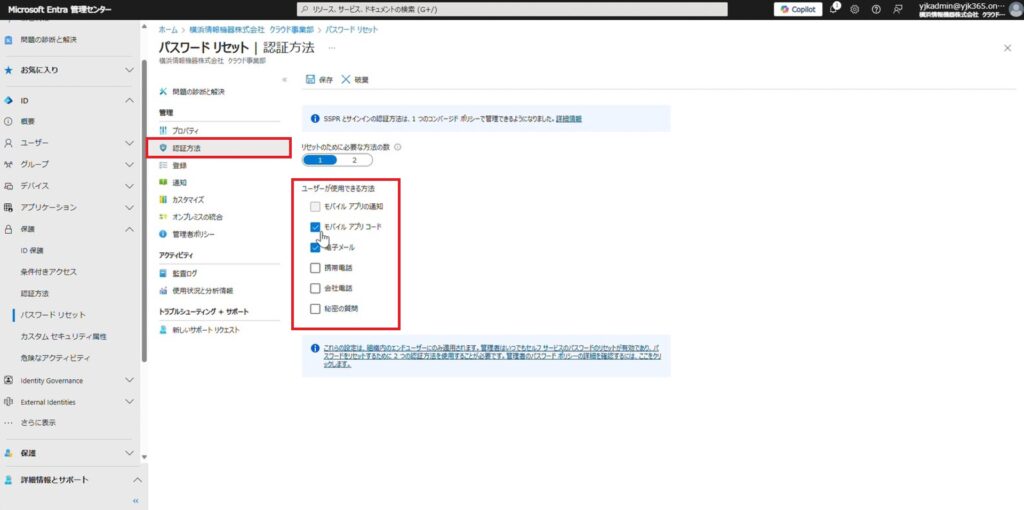Click the 使用状況と分析情報 chart icon
The height and width of the screenshot is (510, 1024).
(x=163, y=291)
